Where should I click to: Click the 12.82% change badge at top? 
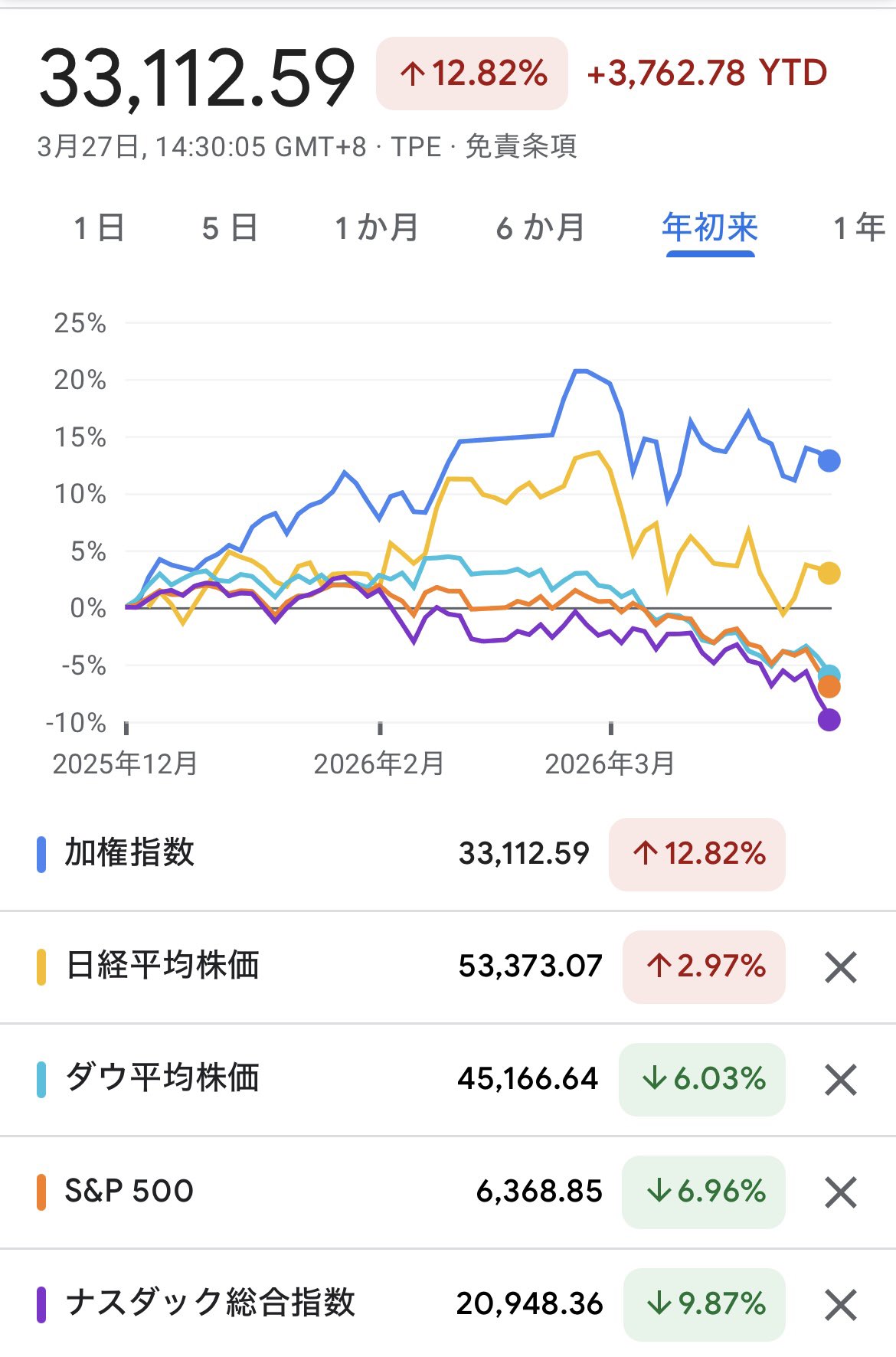click(472, 74)
